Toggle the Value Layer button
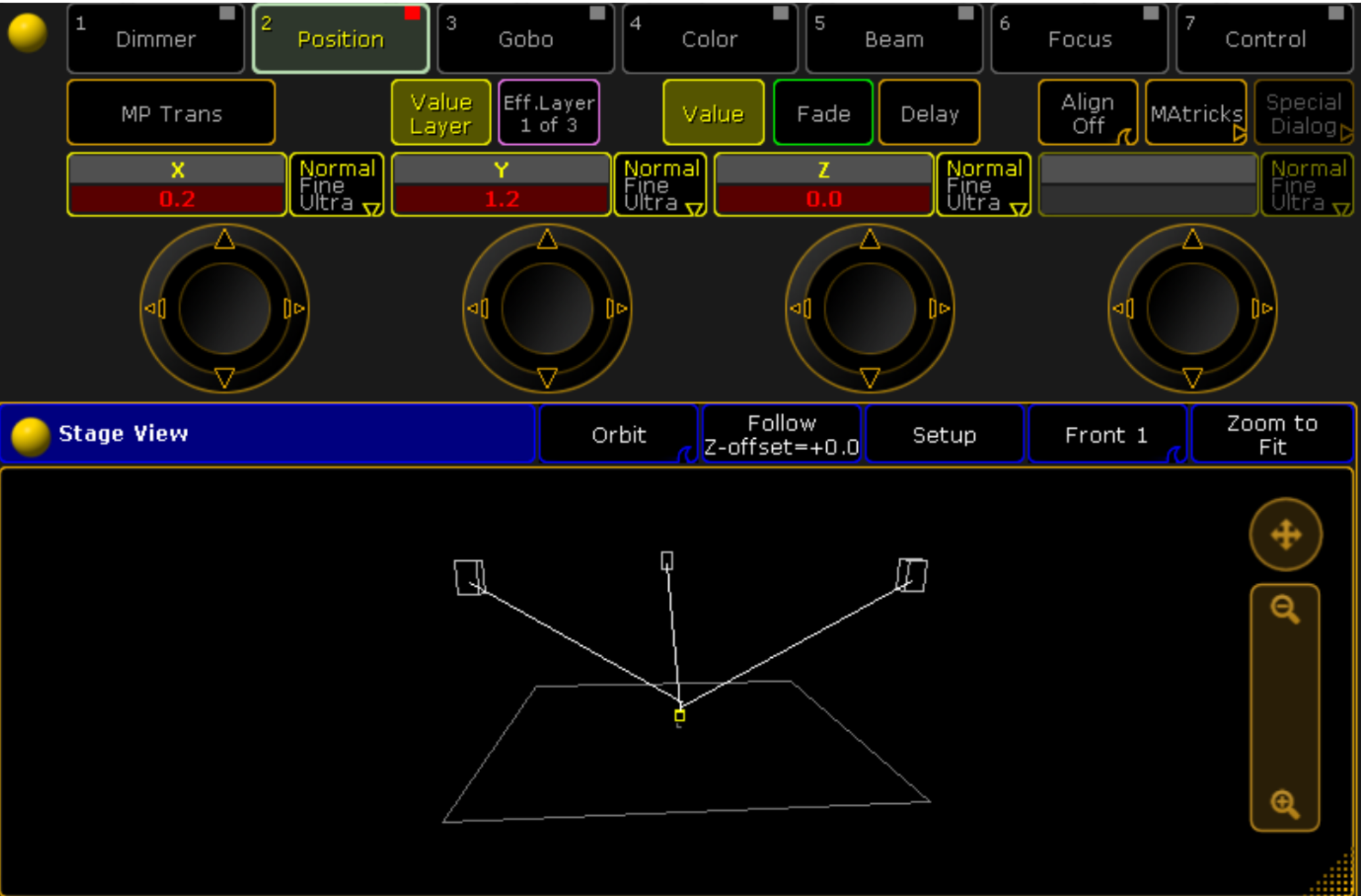 coord(441,113)
